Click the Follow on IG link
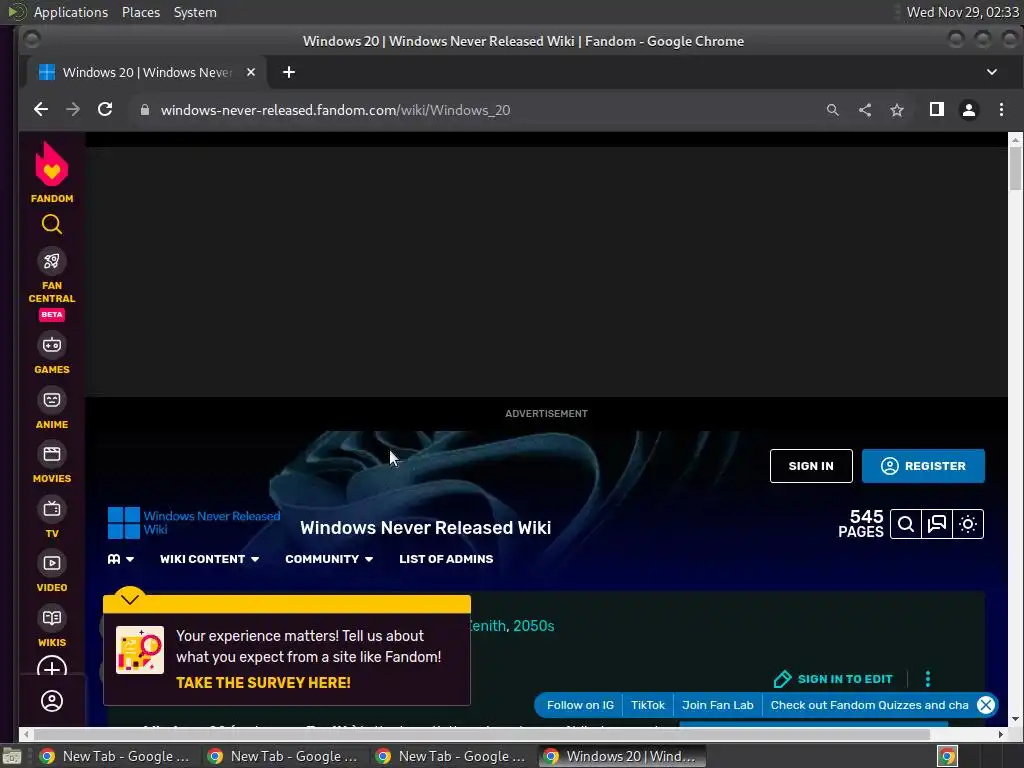Image resolution: width=1024 pixels, height=768 pixels. [x=580, y=705]
